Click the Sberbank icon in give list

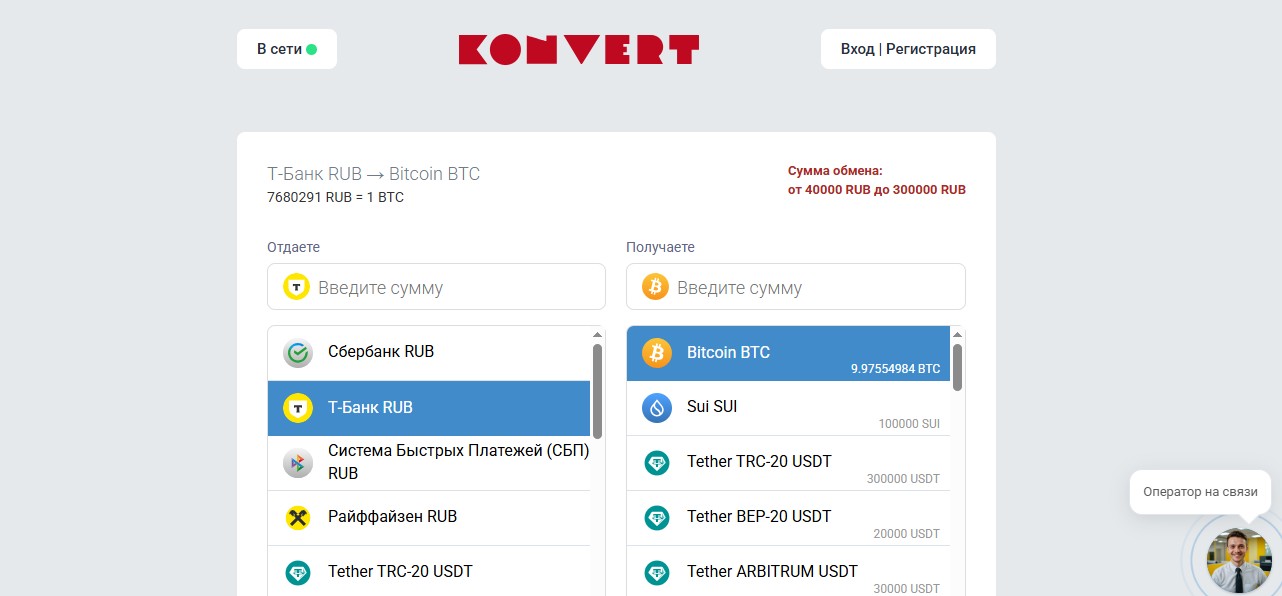coord(298,353)
